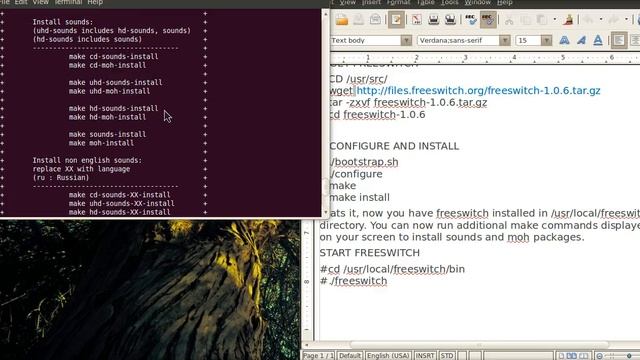
Task: Click the 'tar -zxvf freeswitch-1.0.6.tar.gz' line
Action: [409, 102]
